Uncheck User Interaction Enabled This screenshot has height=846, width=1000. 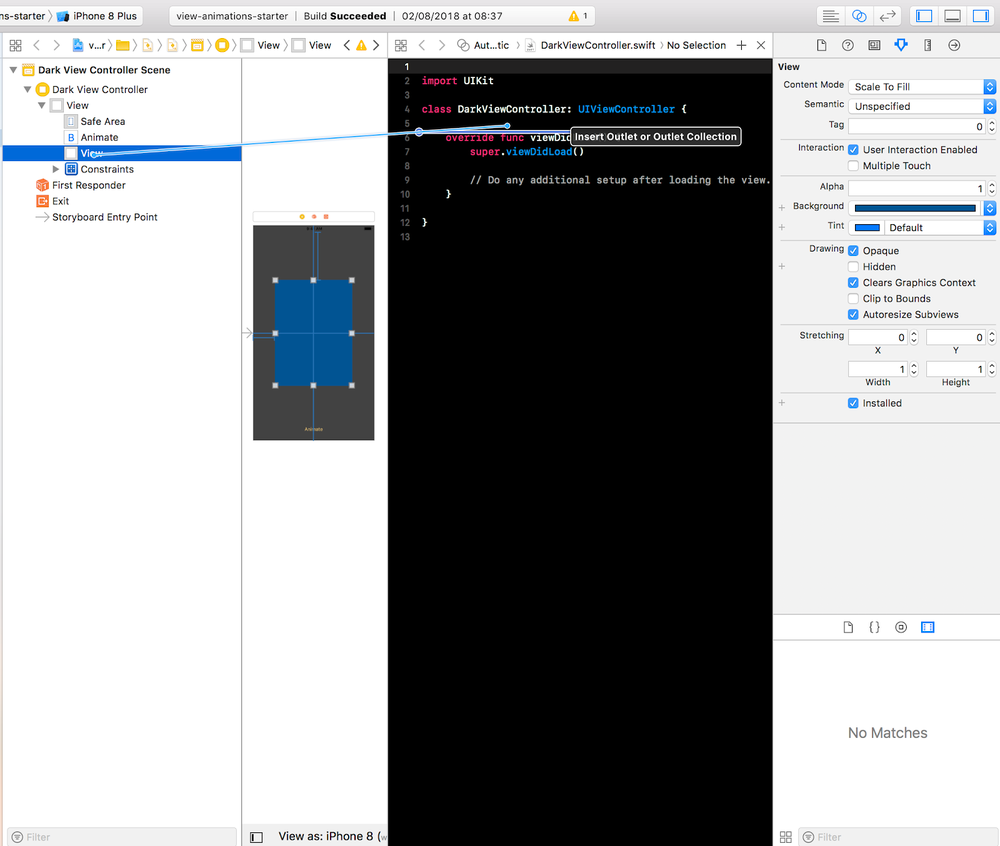point(853,150)
